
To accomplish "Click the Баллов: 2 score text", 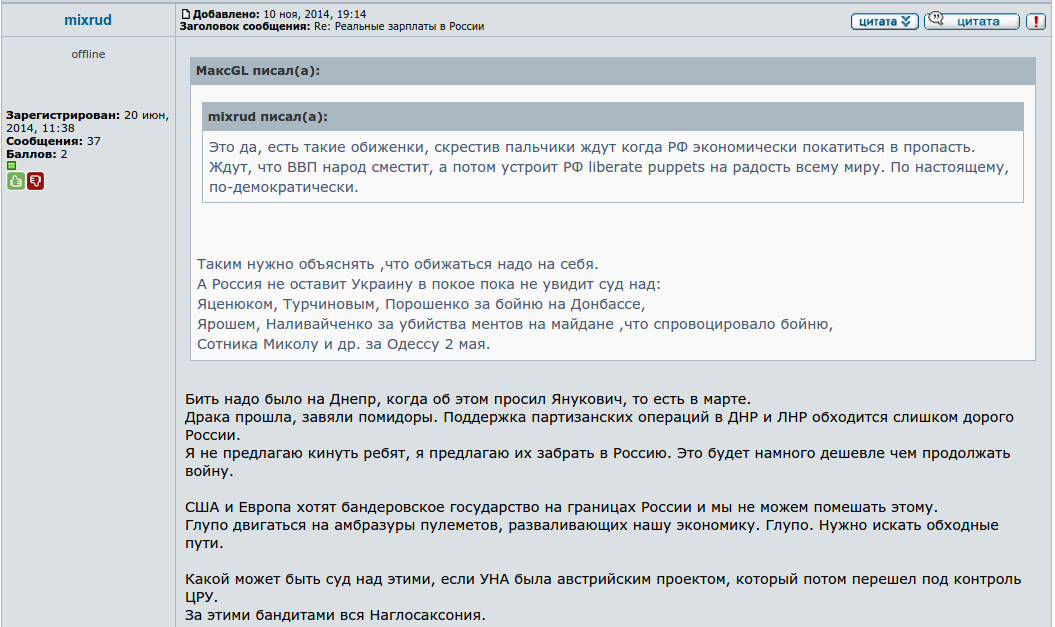I will click(x=37, y=154).
